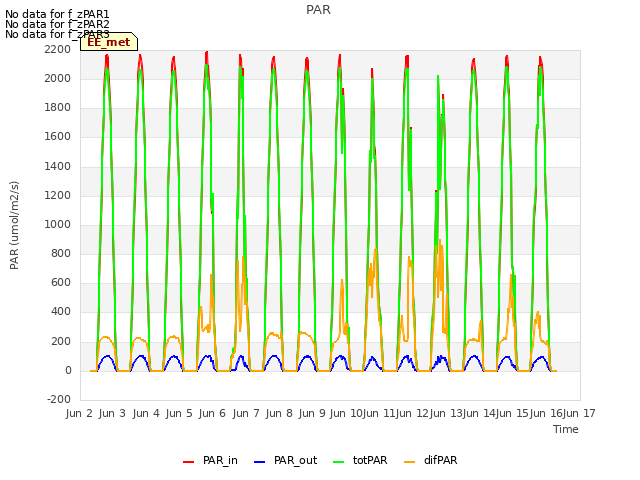Viewport: 640px width, 480px height.
Task: Click the -200 y-axis tick label
Action: pos(59,400)
